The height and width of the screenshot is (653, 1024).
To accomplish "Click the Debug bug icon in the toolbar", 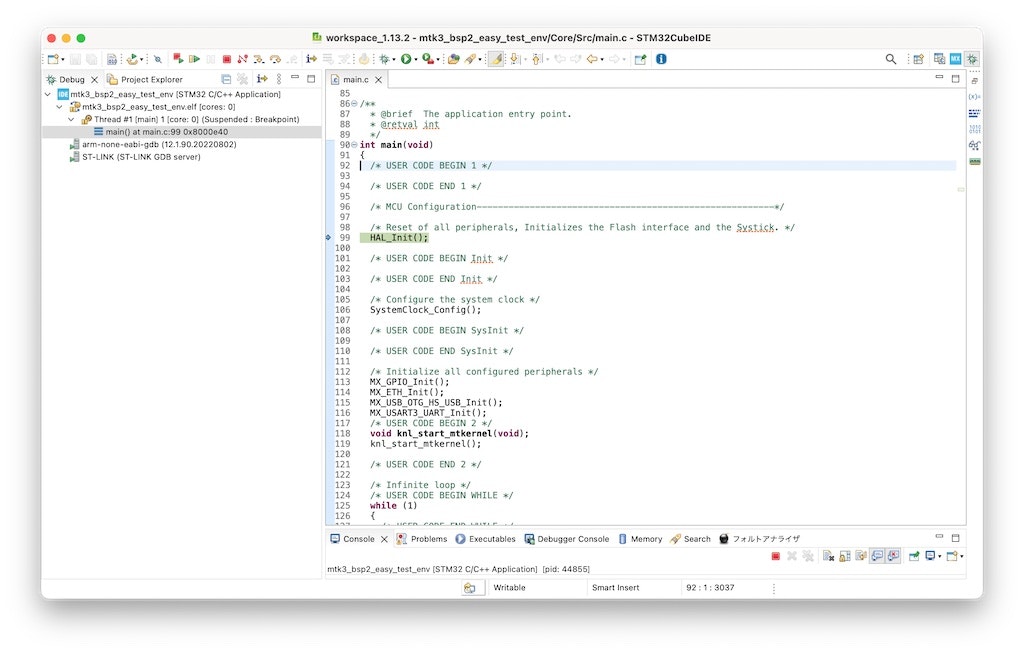I will pos(384,59).
